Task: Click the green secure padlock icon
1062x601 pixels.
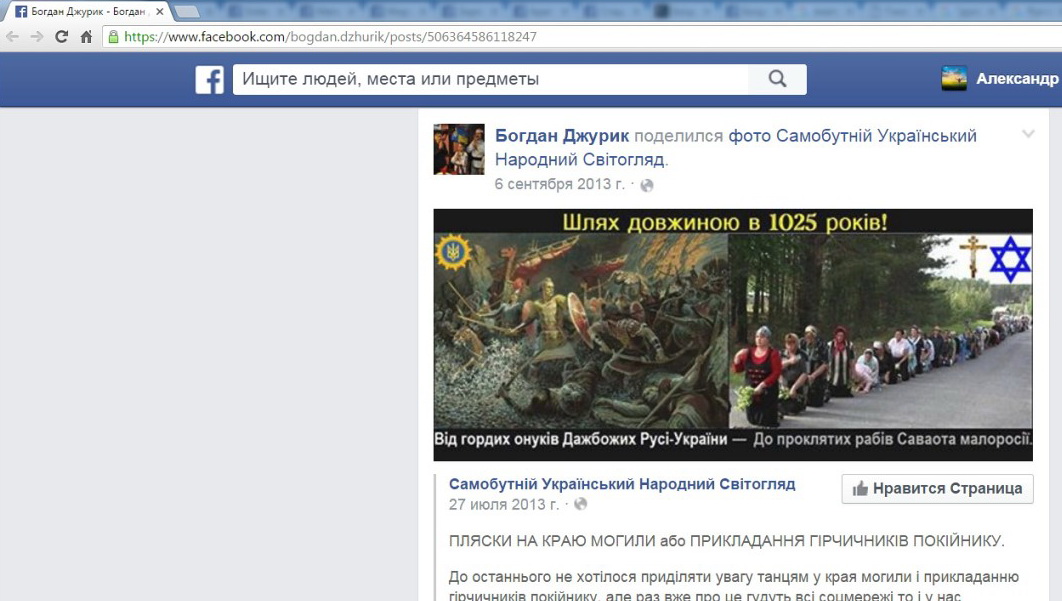Action: click(113, 37)
